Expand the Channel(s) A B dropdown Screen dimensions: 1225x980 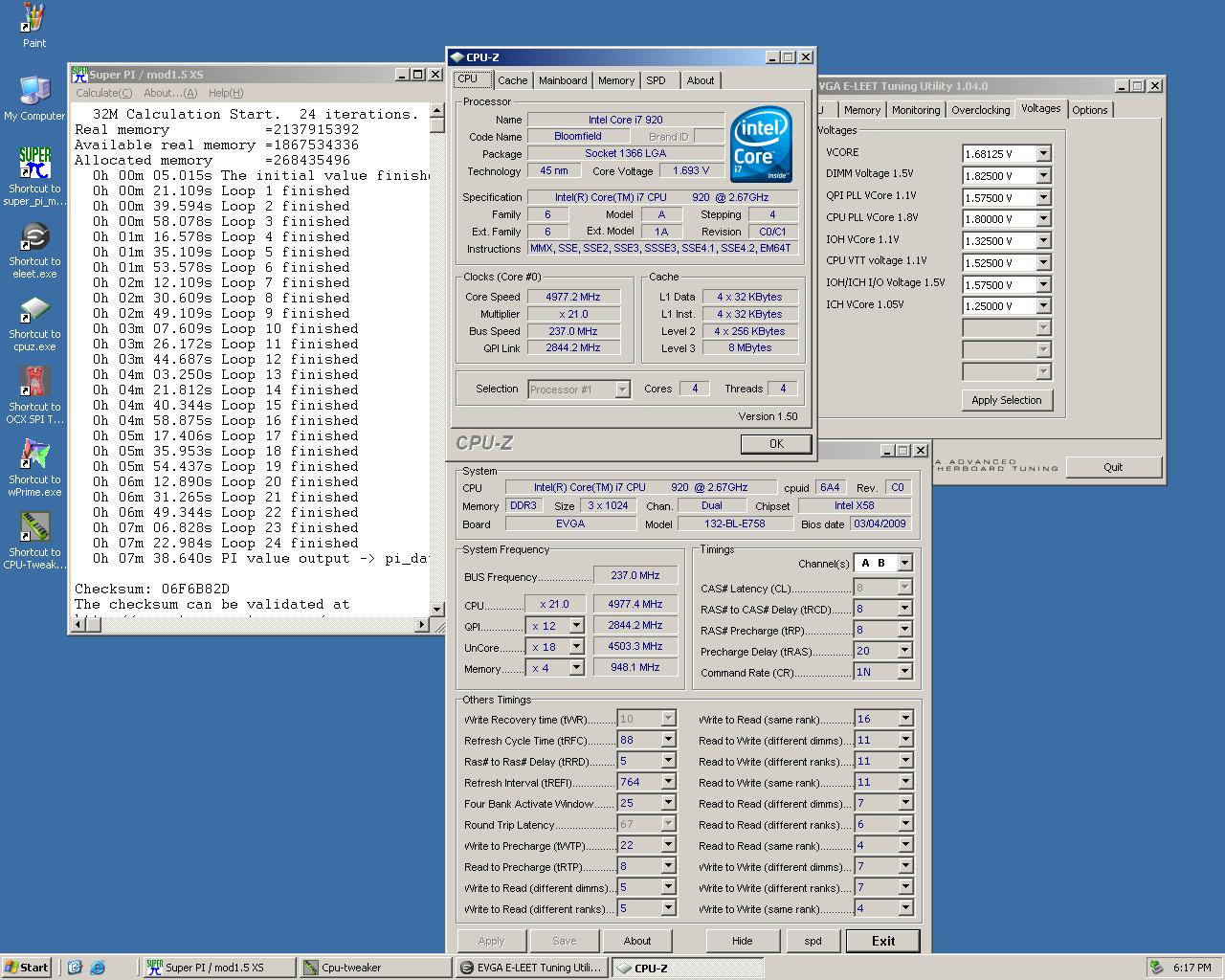click(904, 563)
